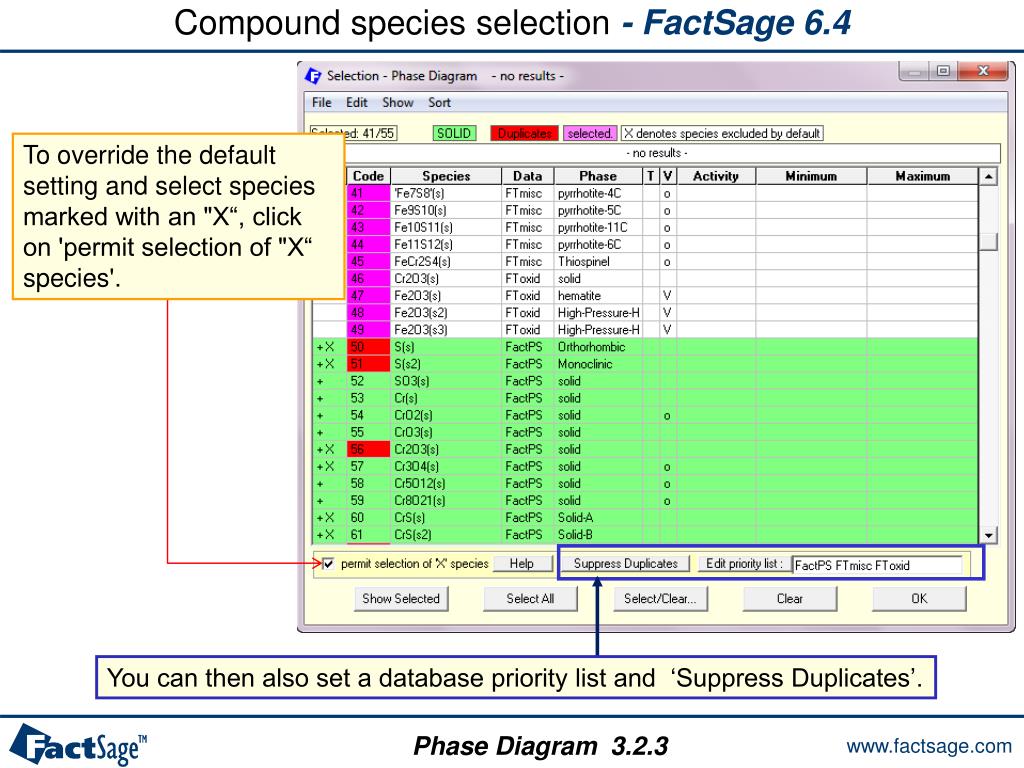Select species row S(s2) Monoclinic
The height and width of the screenshot is (768, 1024).
(646, 364)
